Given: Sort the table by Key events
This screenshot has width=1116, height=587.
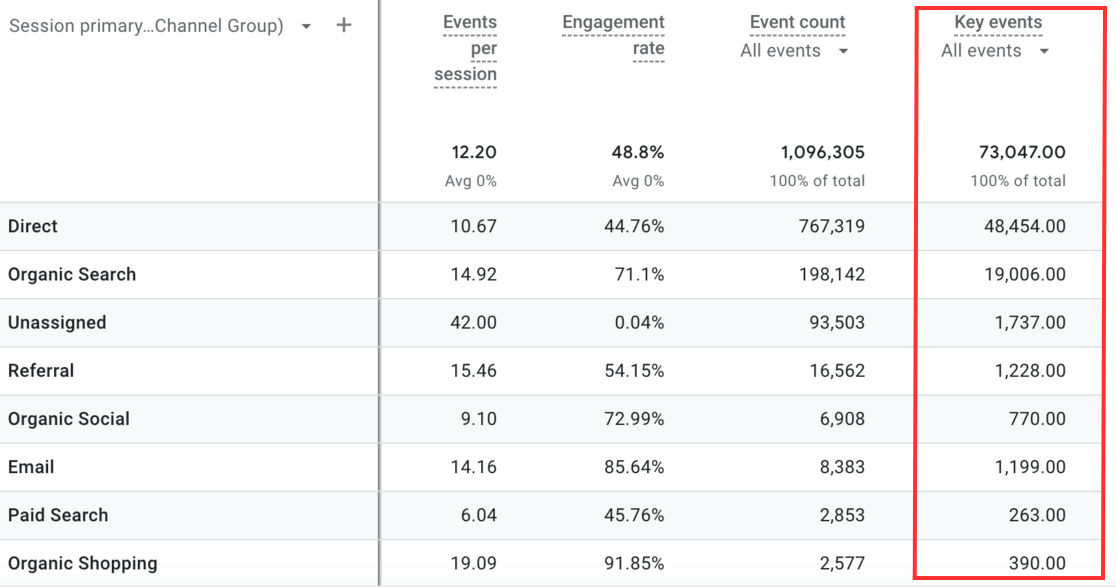Looking at the screenshot, I should tap(997, 21).
